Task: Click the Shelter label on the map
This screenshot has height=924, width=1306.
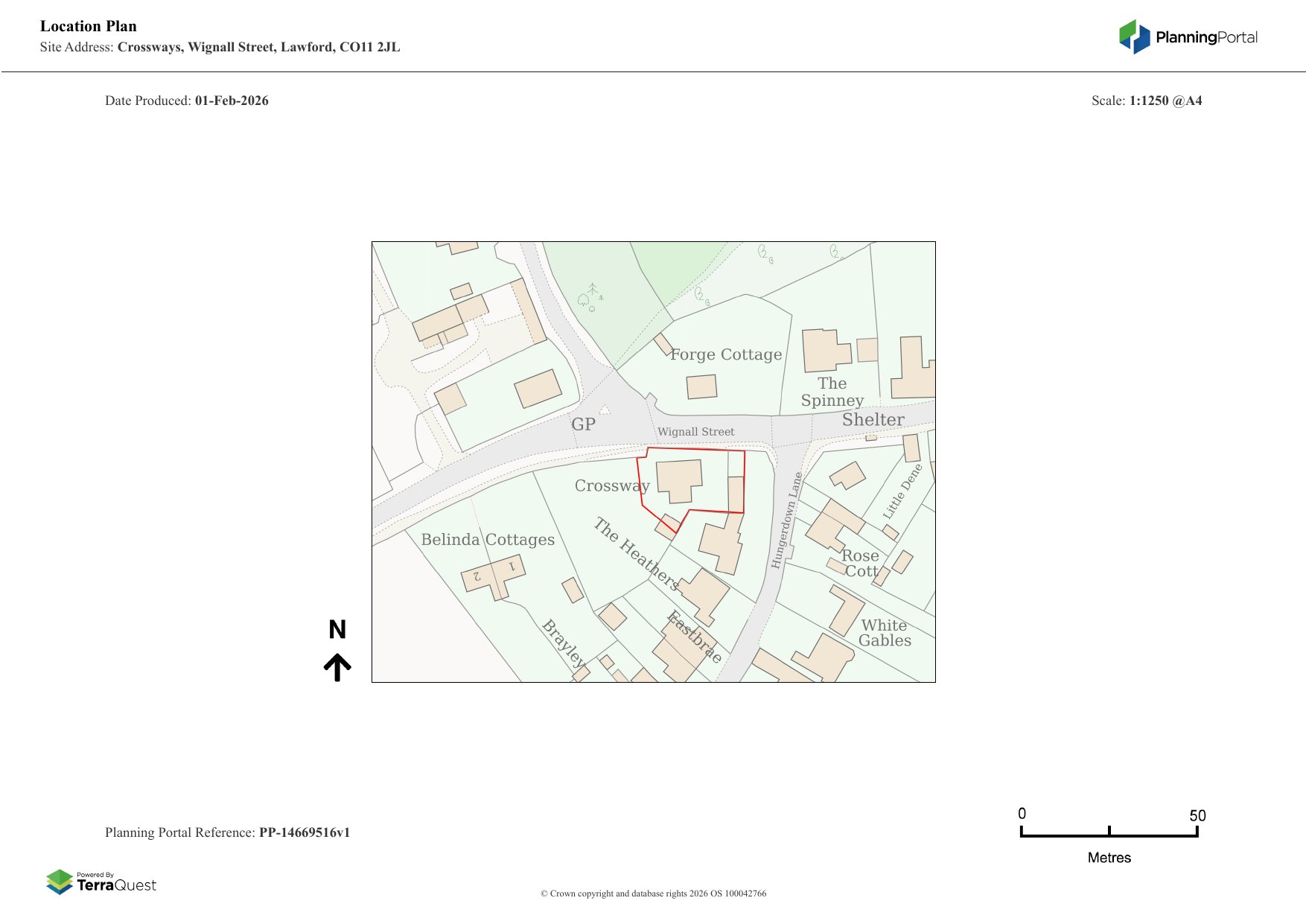Action: (873, 420)
